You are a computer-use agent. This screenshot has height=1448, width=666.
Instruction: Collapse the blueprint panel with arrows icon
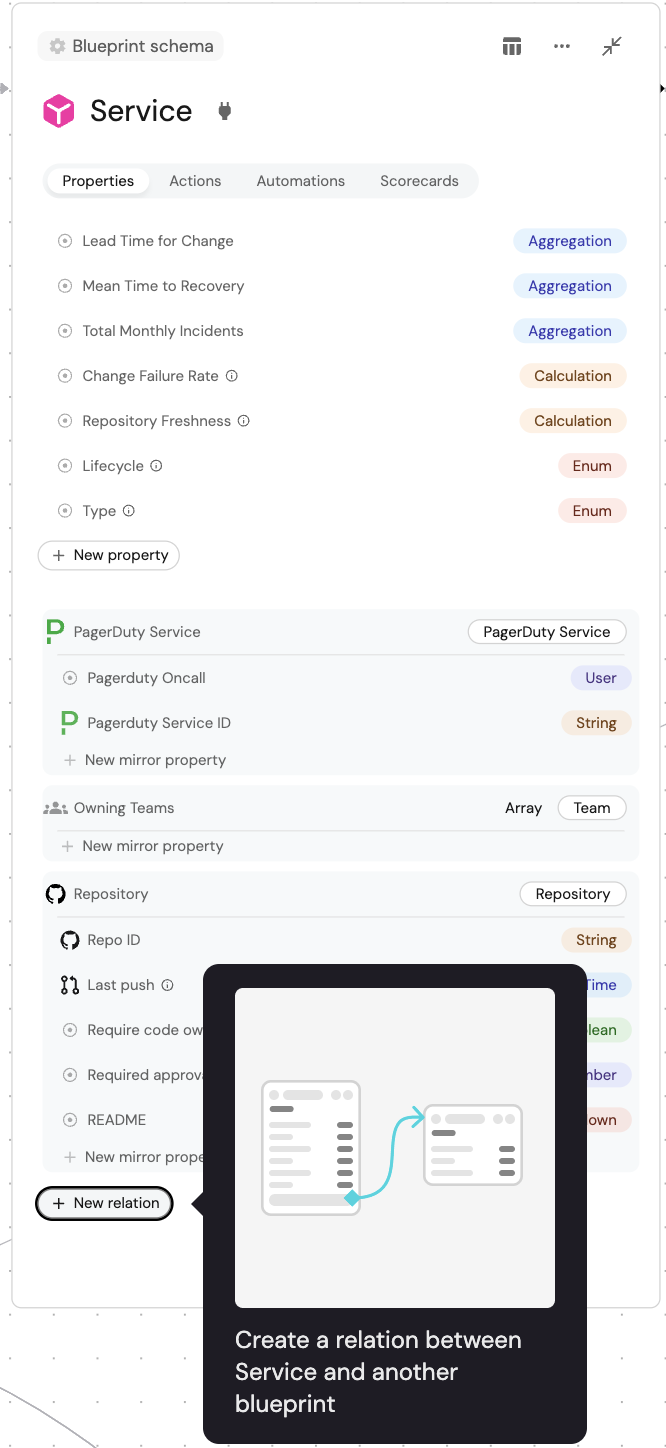612,47
